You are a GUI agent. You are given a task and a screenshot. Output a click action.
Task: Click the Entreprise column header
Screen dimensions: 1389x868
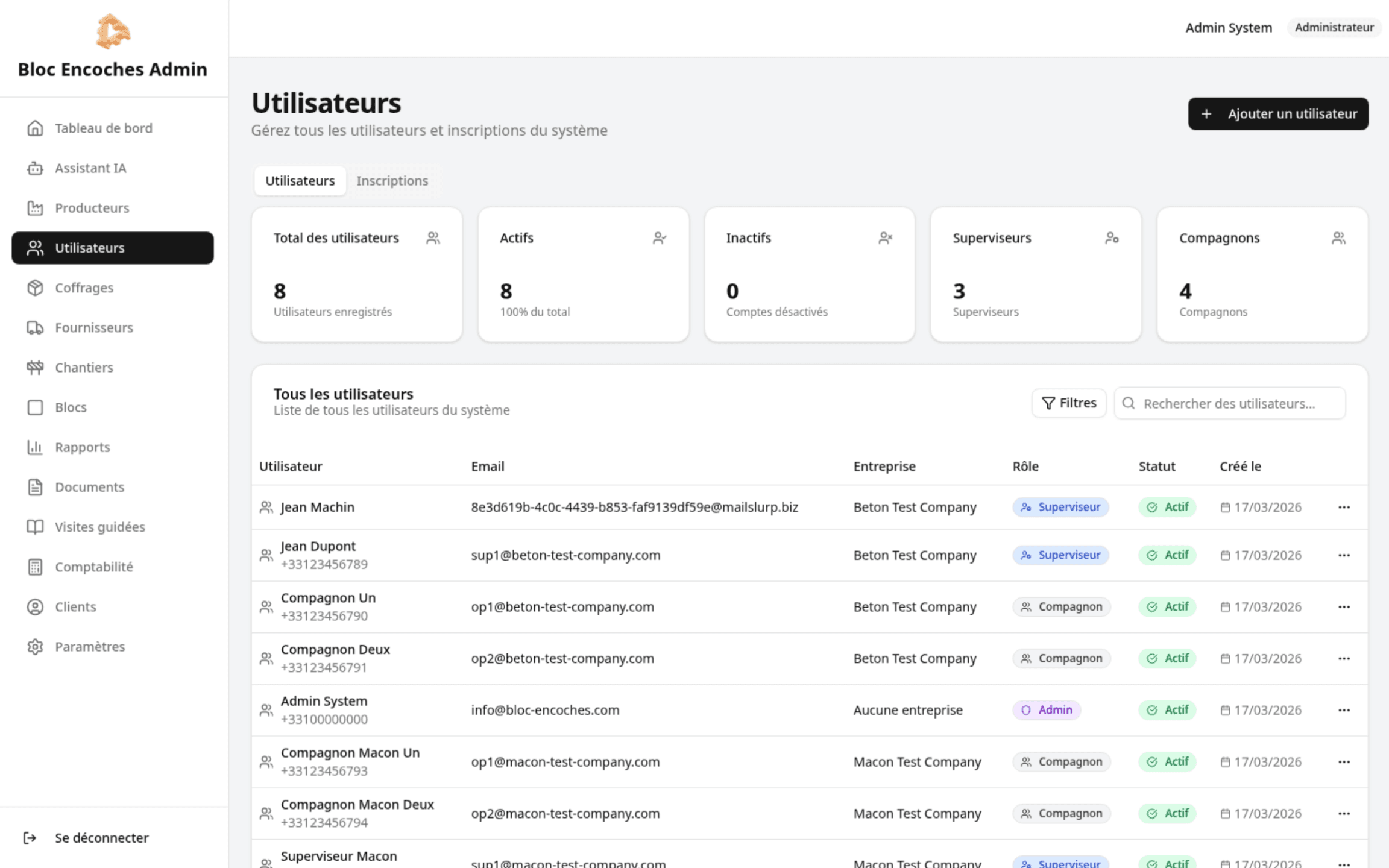(884, 466)
